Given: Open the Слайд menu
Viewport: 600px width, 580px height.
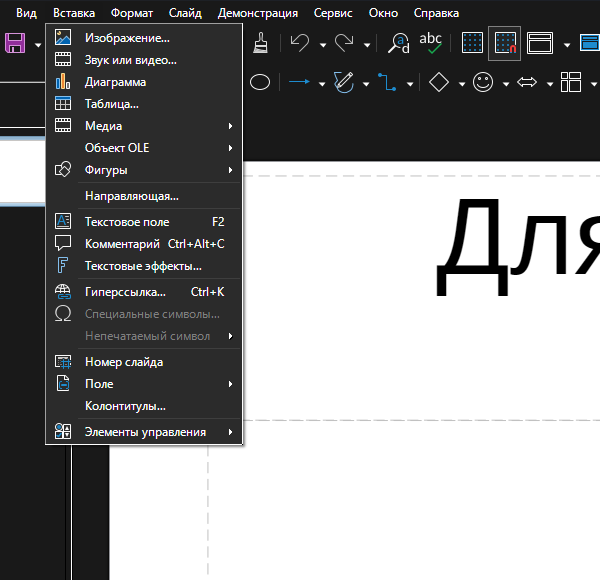Looking at the screenshot, I should (185, 13).
